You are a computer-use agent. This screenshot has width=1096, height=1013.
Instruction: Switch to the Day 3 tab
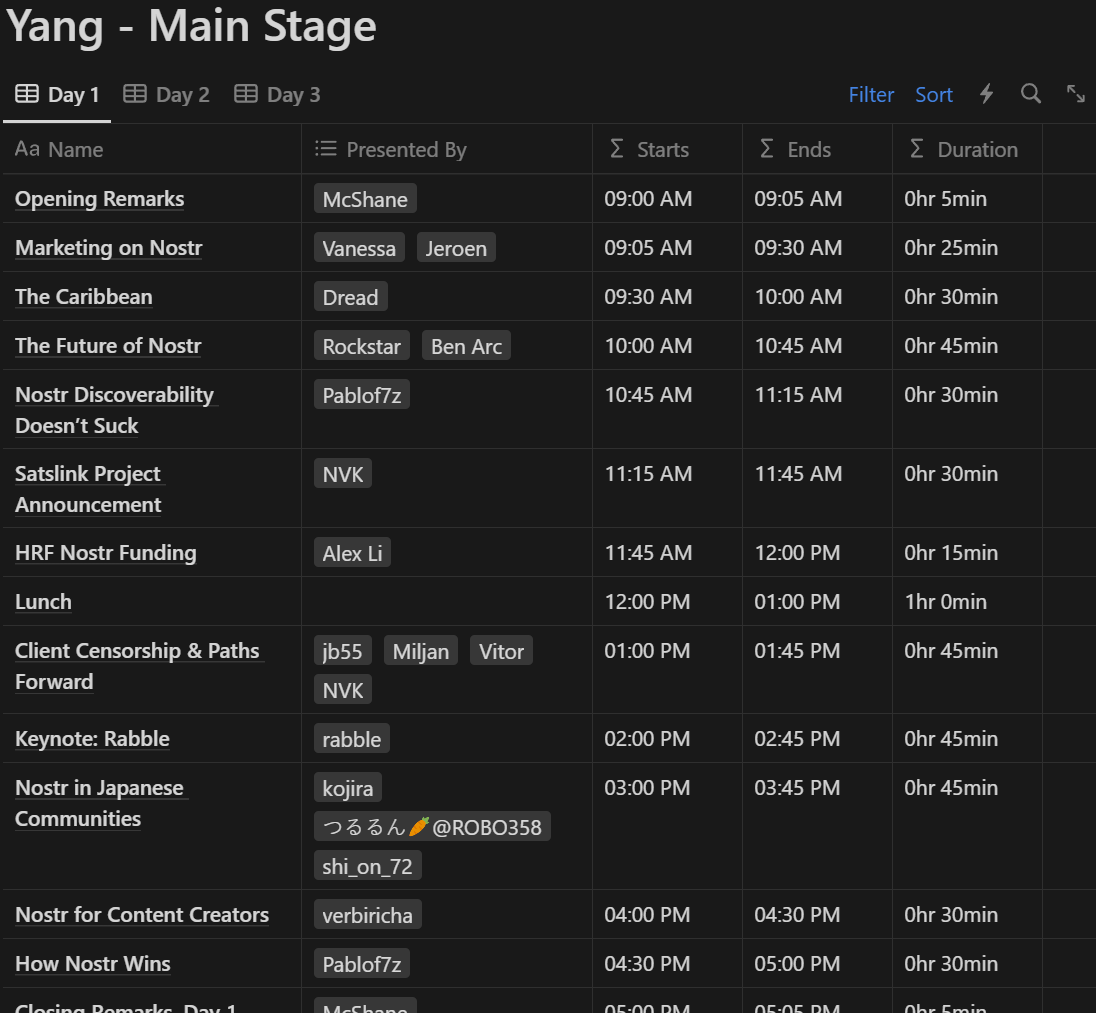278,95
